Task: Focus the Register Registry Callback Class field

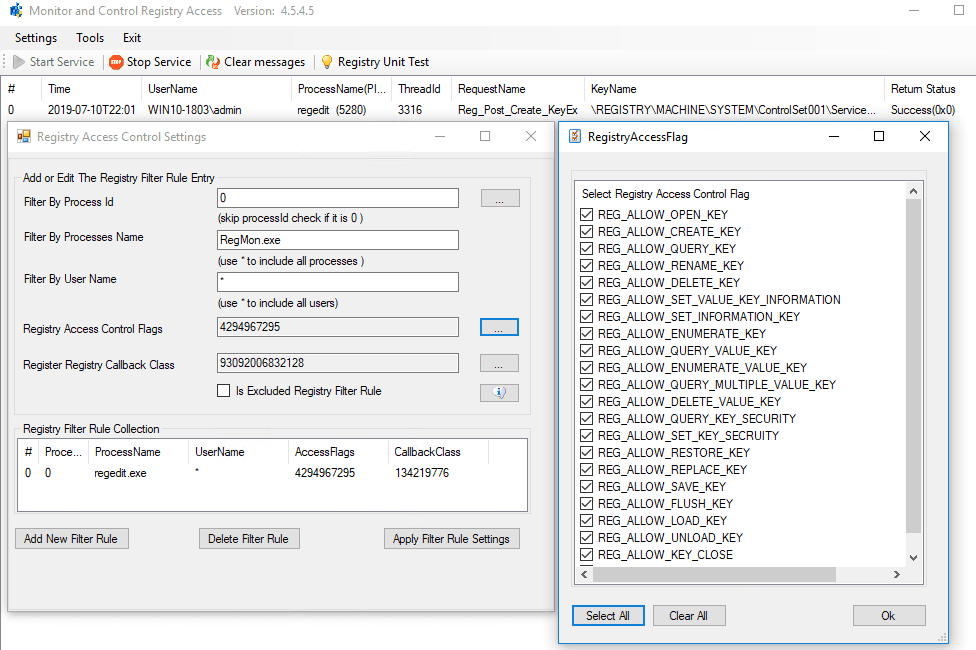Action: [338, 363]
